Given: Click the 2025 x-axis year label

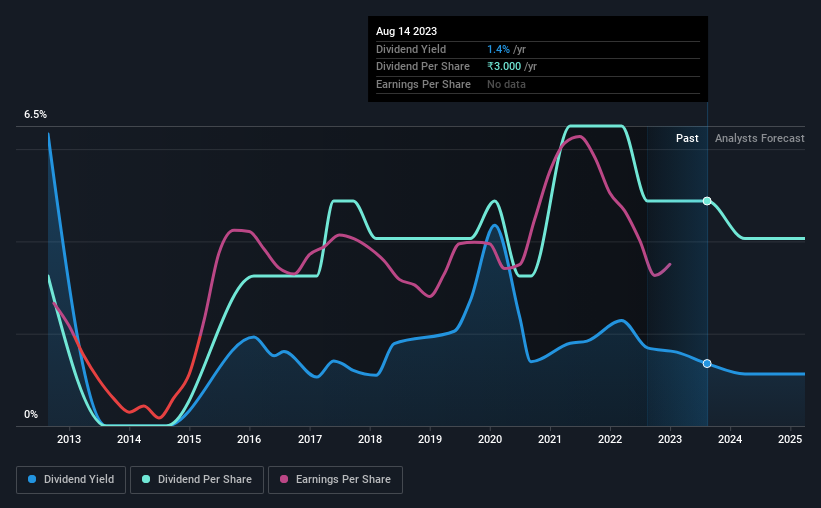Looking at the screenshot, I should [790, 439].
